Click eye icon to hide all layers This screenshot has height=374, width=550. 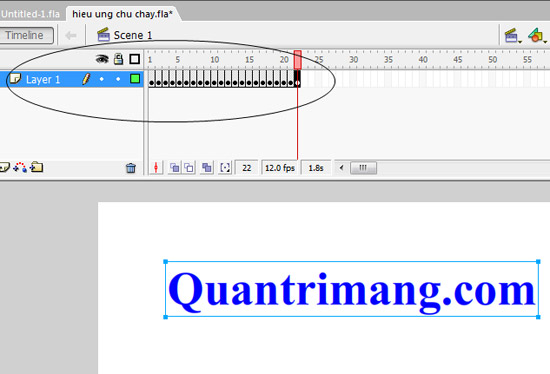[x=102, y=59]
